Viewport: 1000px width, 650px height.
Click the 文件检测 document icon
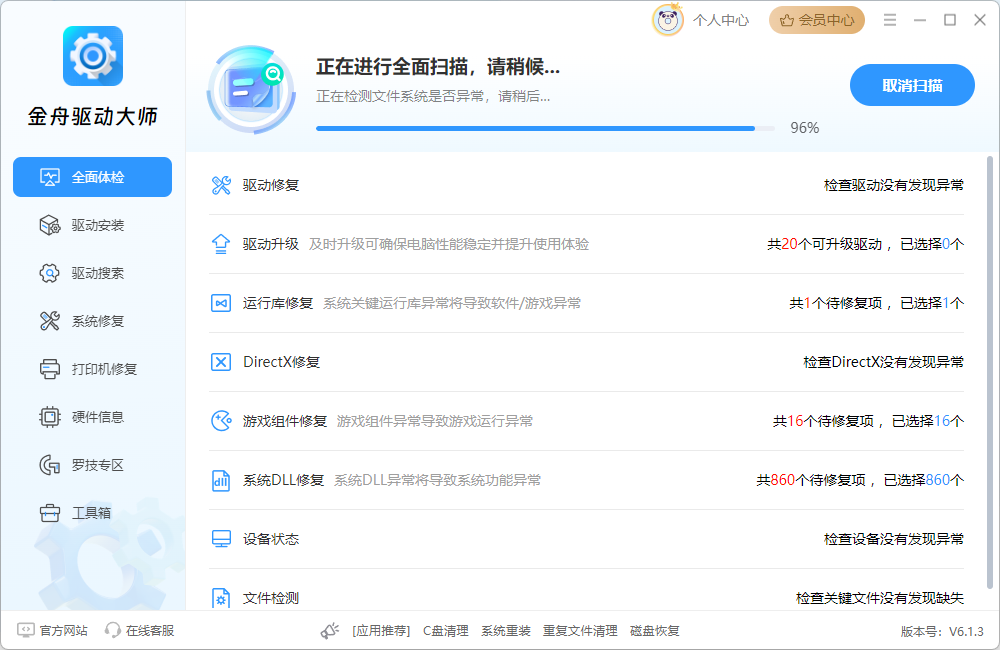[221, 598]
